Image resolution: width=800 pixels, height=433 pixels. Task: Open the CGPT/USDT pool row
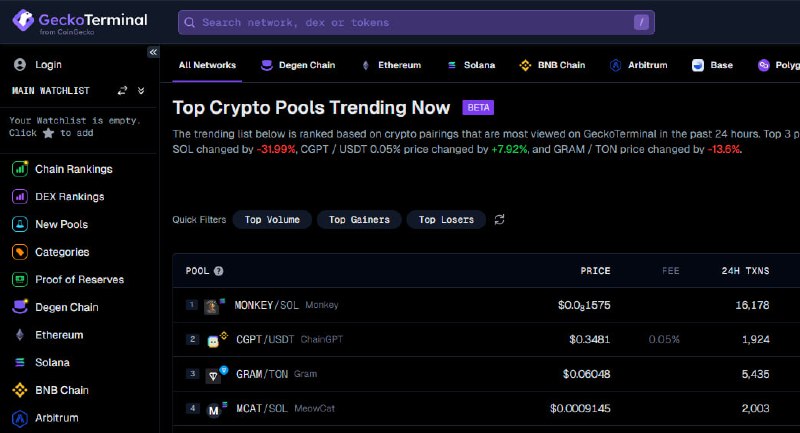pos(486,339)
